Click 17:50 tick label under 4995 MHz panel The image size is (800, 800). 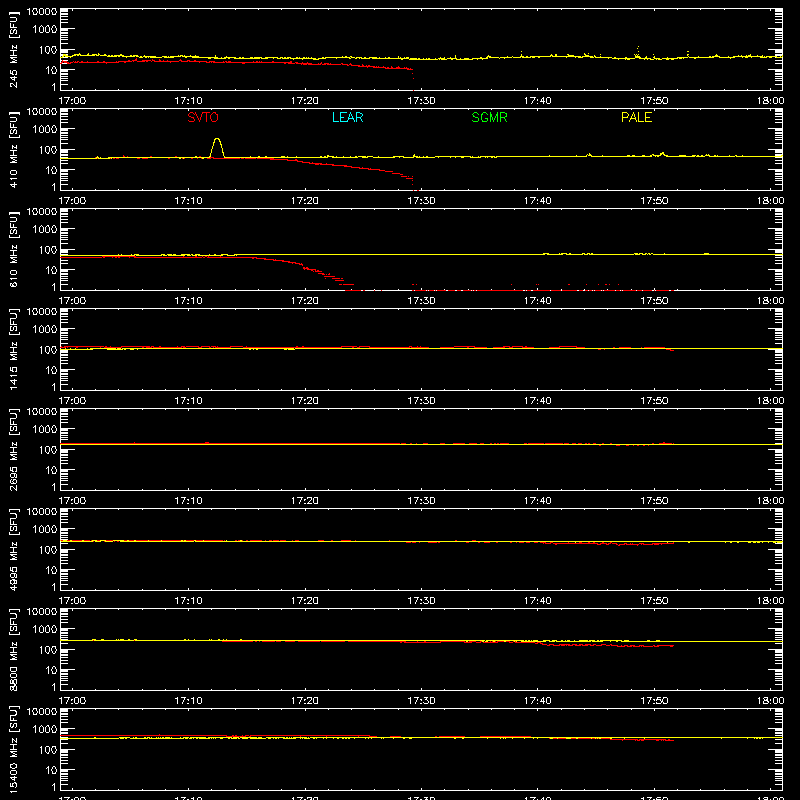[x=654, y=601]
